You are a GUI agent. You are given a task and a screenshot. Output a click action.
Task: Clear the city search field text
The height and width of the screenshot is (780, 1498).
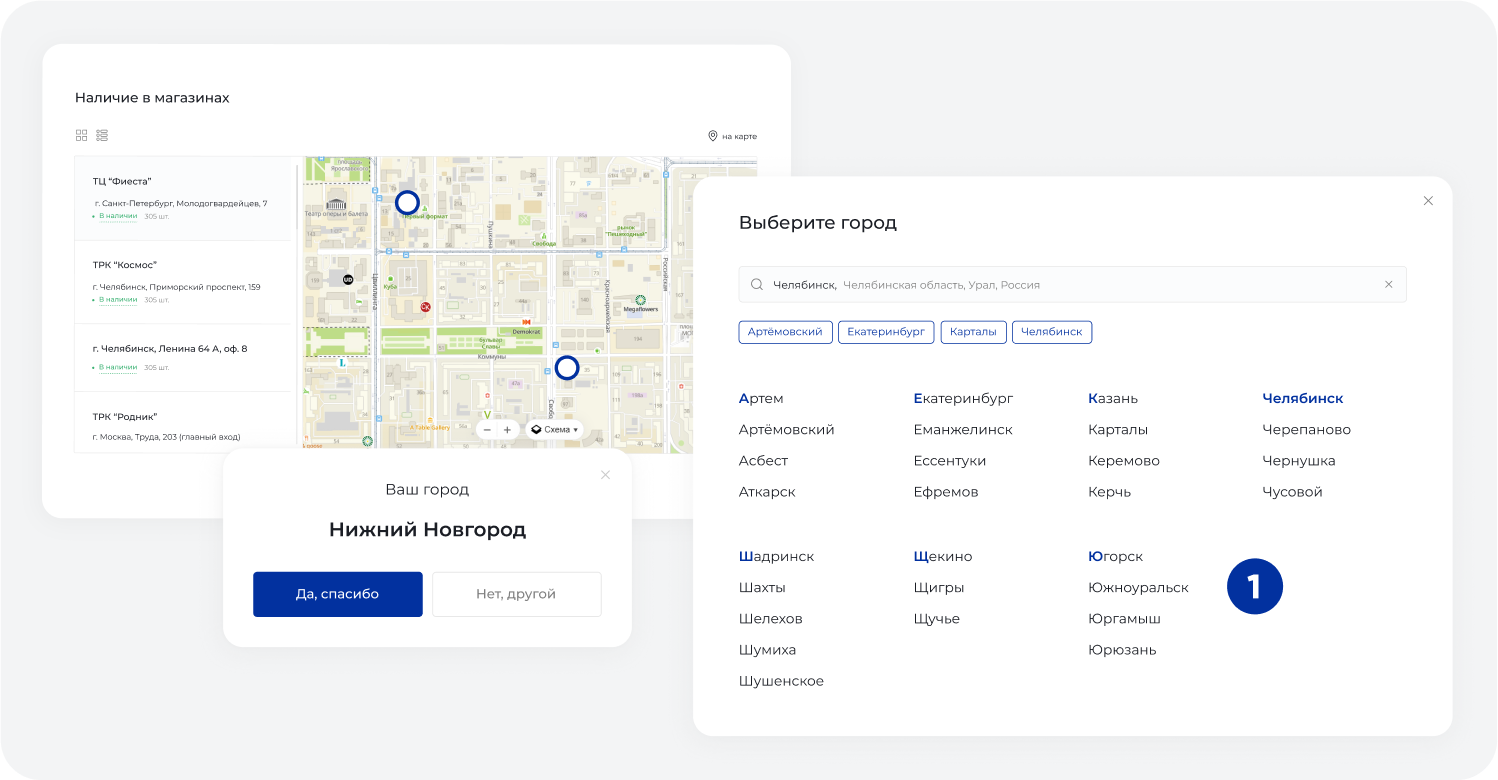coord(1388,284)
